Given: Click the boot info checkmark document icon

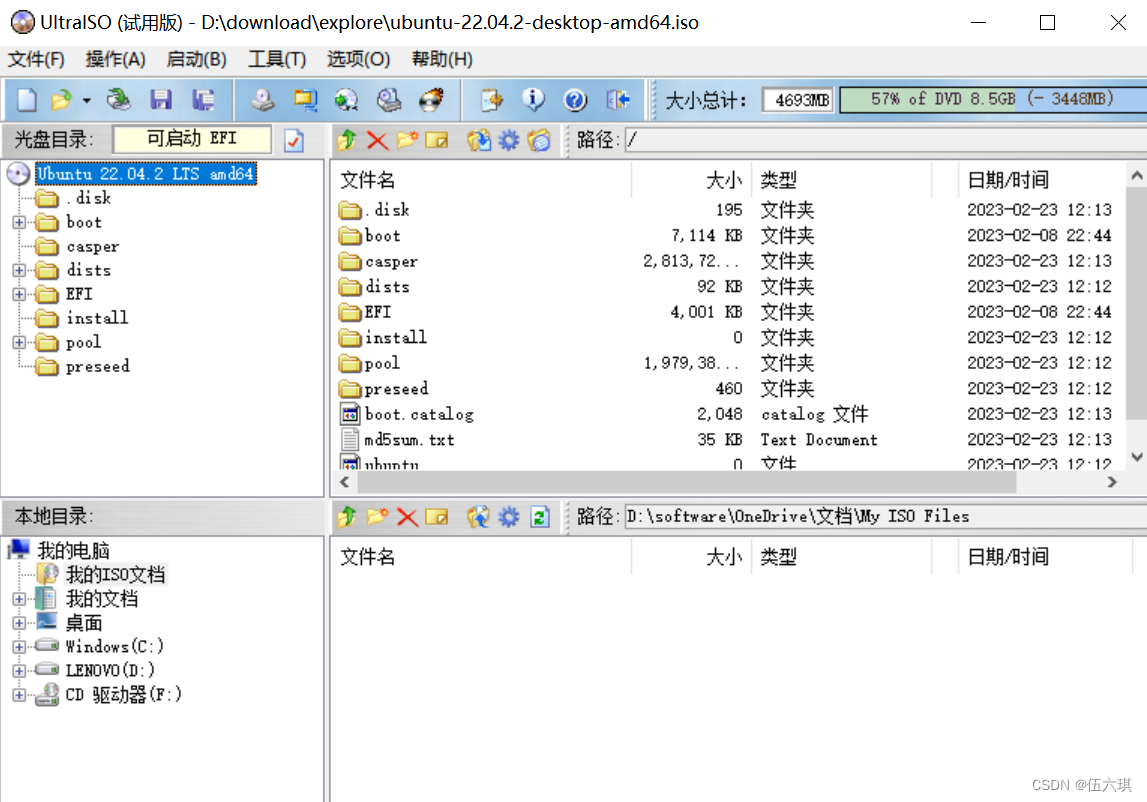Looking at the screenshot, I should pos(294,140).
